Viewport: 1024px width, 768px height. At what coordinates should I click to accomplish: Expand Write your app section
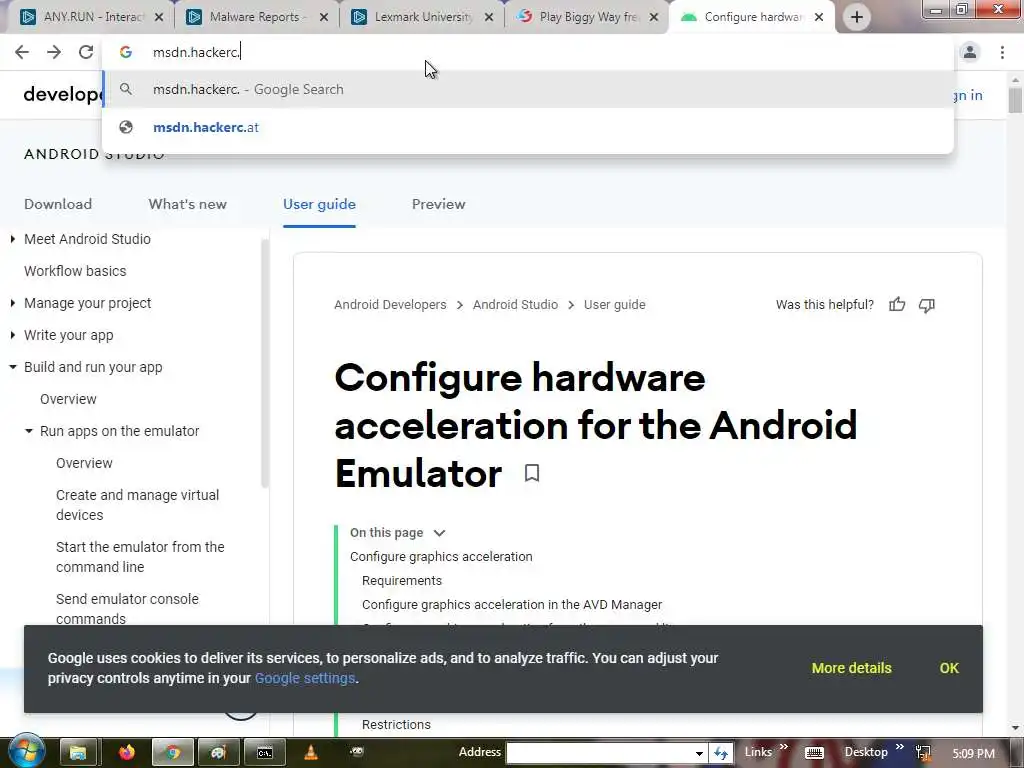tap(12, 335)
